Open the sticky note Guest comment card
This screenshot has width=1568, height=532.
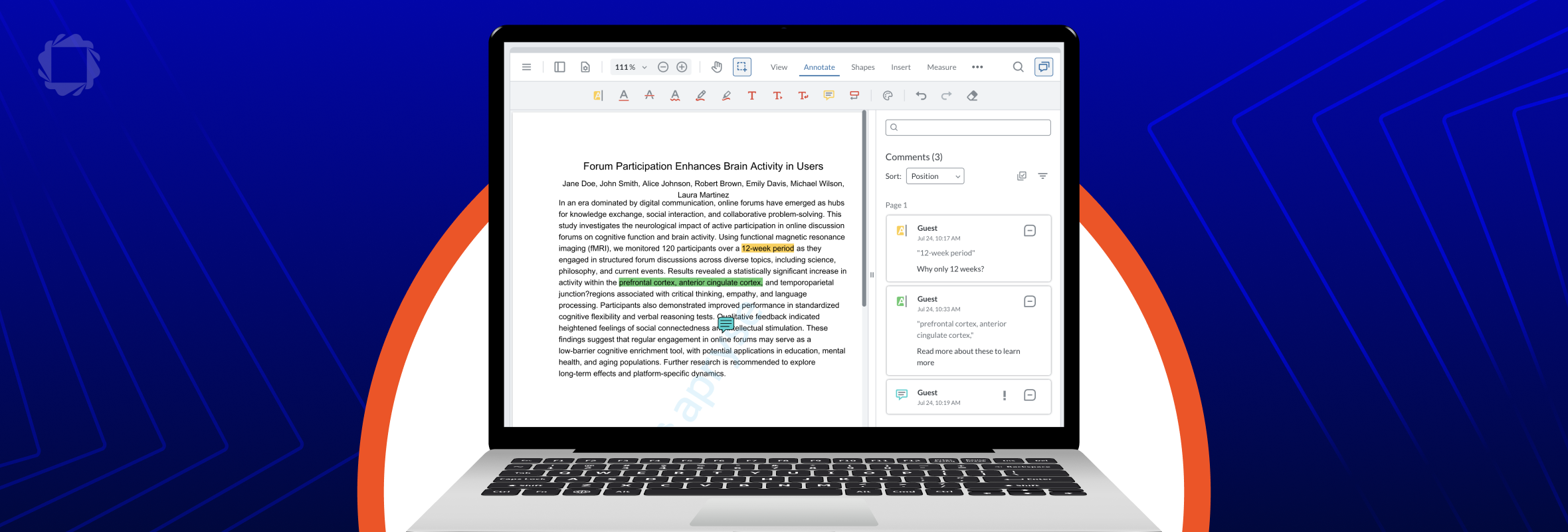click(968, 397)
